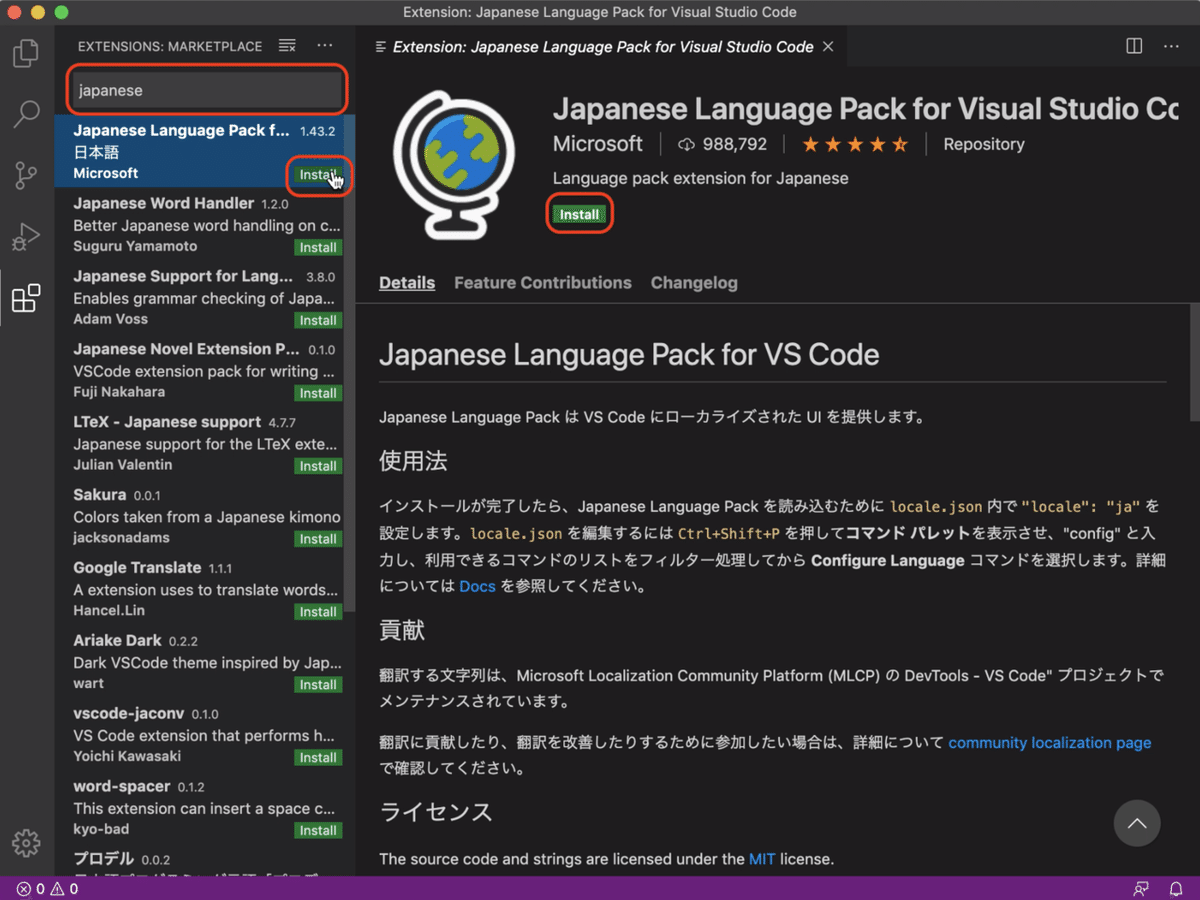The width and height of the screenshot is (1200, 900).
Task: Click the japanese extensions search field
Action: 207,90
